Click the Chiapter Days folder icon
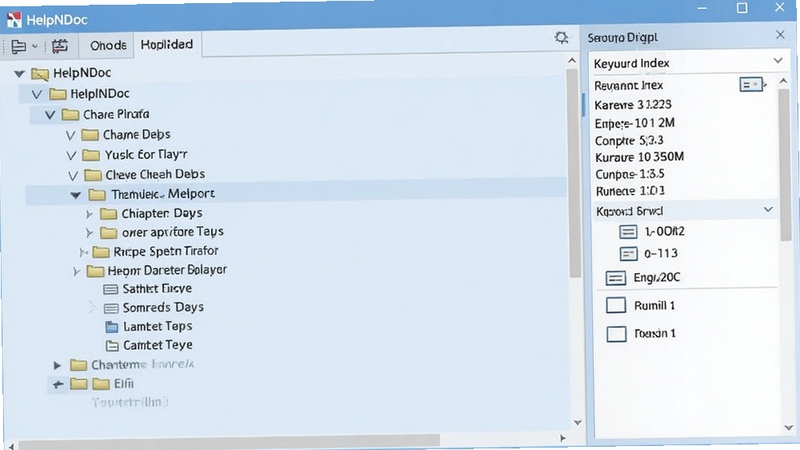 tap(108, 213)
